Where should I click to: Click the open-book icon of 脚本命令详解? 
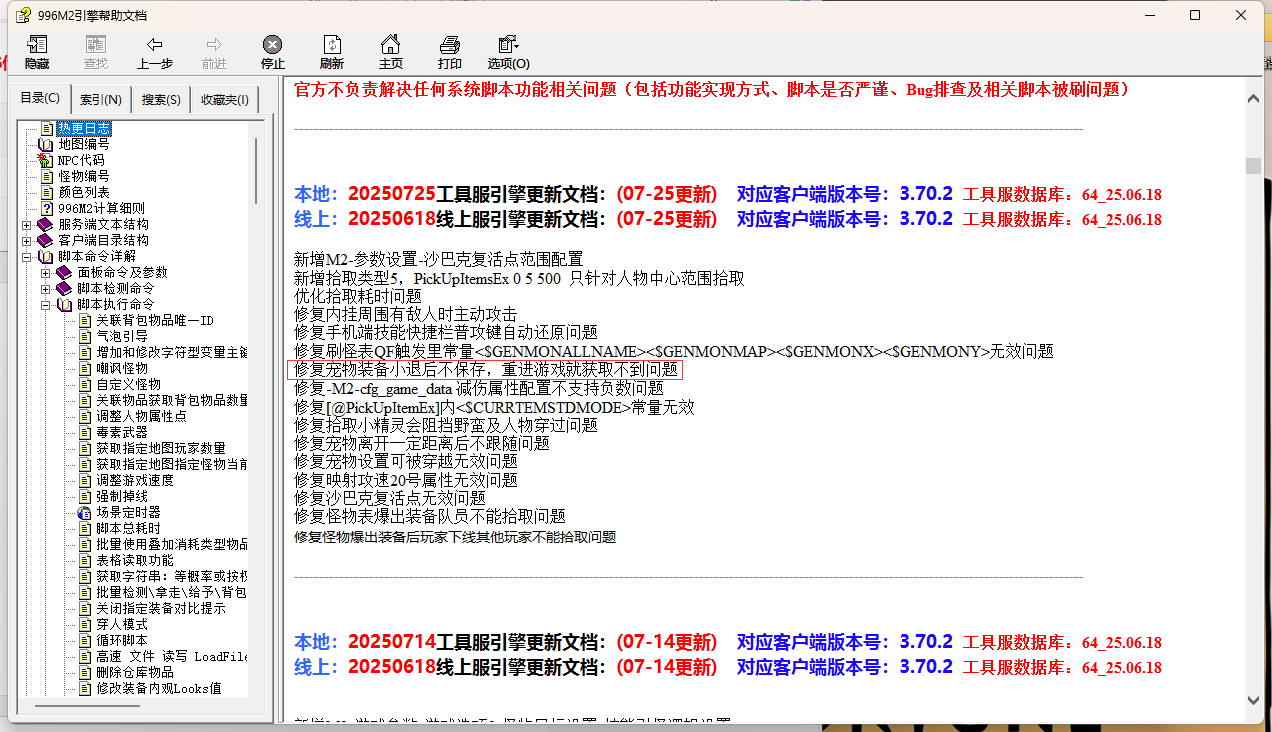tap(45, 256)
